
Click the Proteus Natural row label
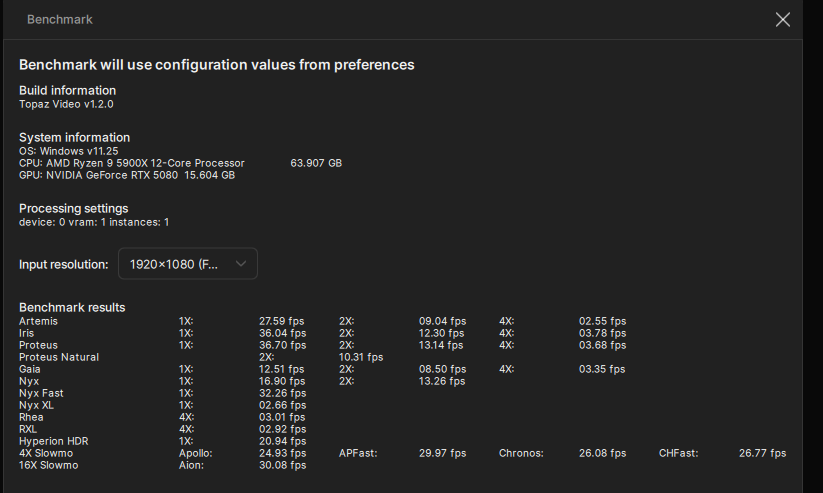tap(59, 357)
